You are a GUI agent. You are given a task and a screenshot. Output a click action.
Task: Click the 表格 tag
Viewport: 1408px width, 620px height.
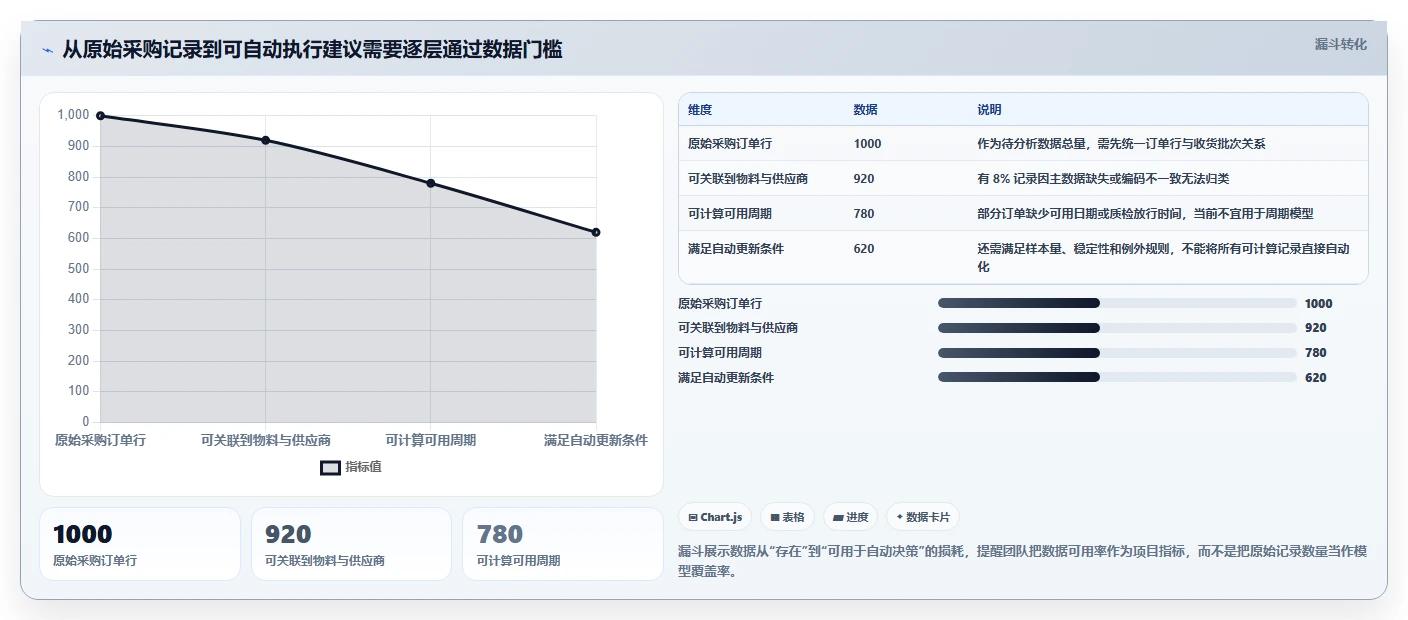tap(787, 517)
